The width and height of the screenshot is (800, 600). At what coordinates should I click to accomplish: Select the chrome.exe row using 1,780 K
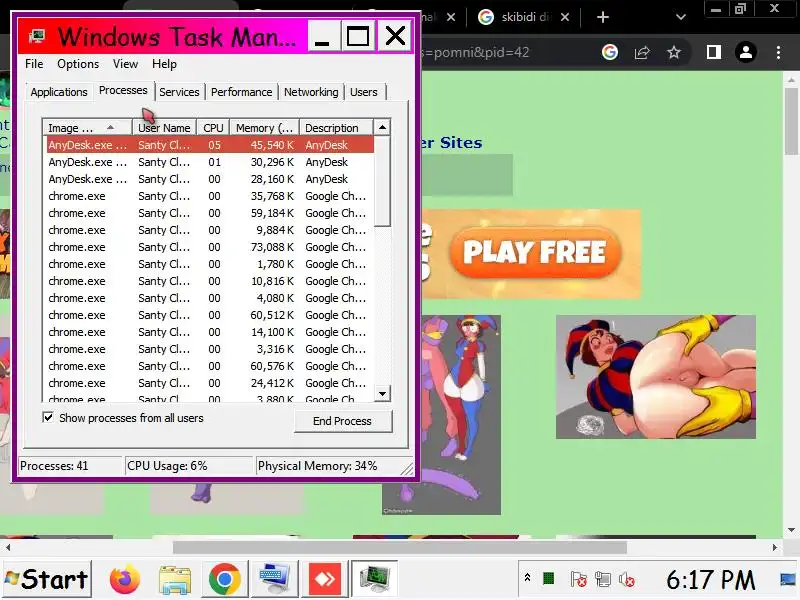tap(210, 264)
